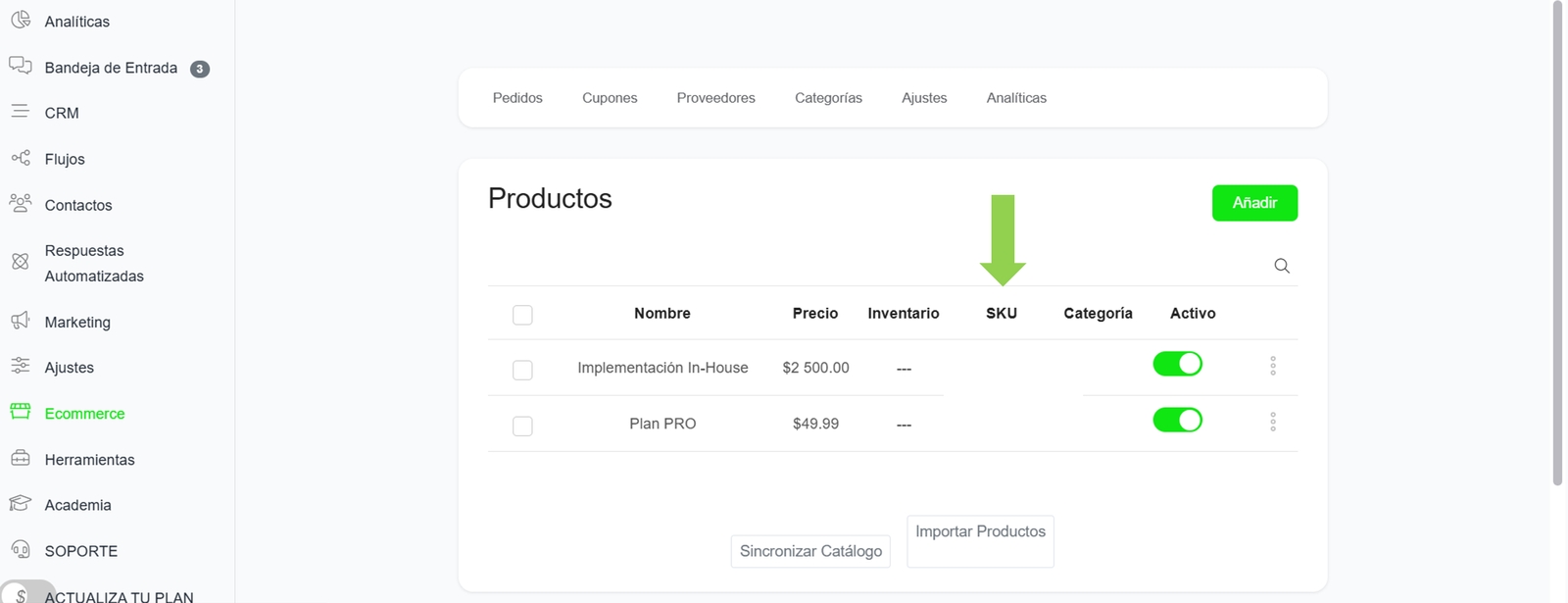Click the Analíticas pie chart sidebar icon

[x=21, y=20]
